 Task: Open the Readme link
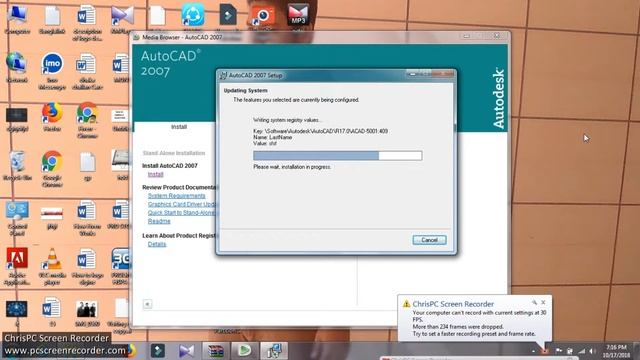pyautogui.click(x=159, y=221)
